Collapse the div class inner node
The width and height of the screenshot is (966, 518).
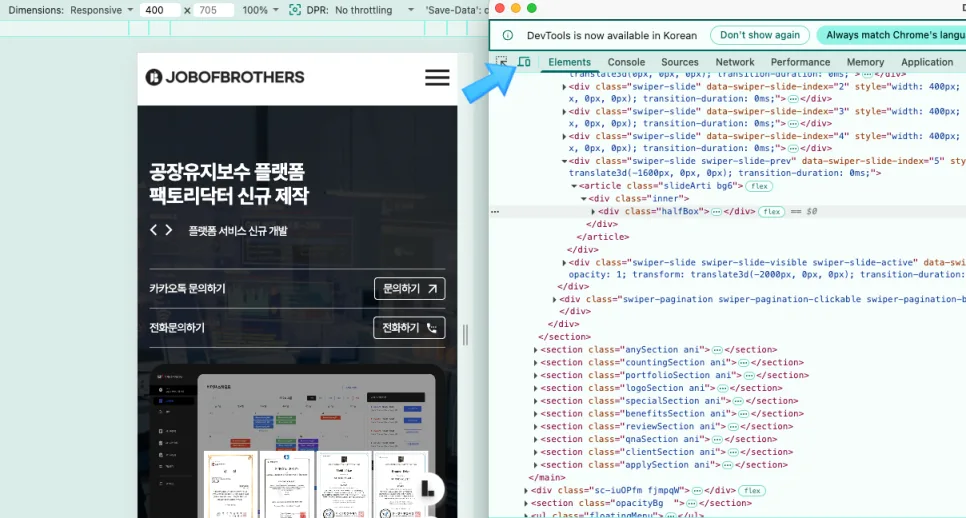pyautogui.click(x=583, y=198)
